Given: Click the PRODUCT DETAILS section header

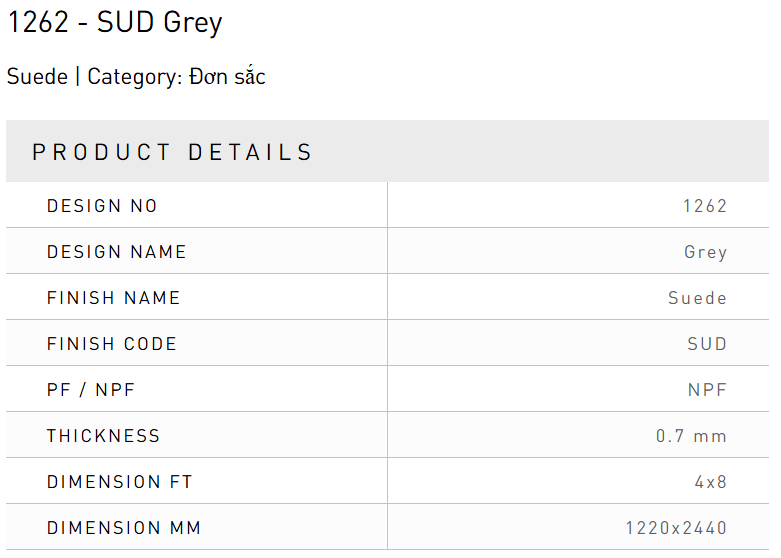Looking at the screenshot, I should tap(173, 153).
